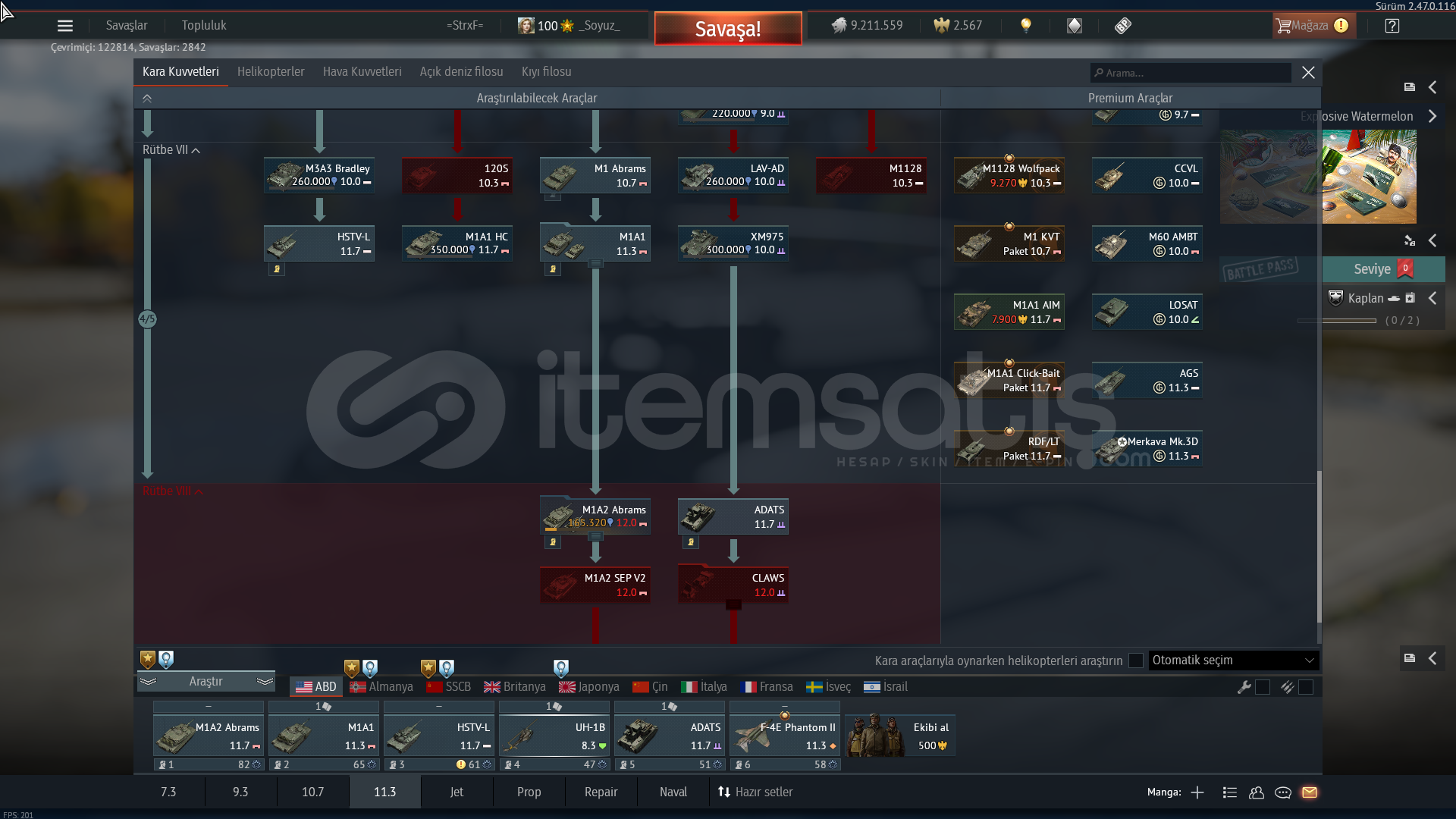
Task: Toggle research helicopters with ground vehicles checkbox
Action: (x=1136, y=661)
